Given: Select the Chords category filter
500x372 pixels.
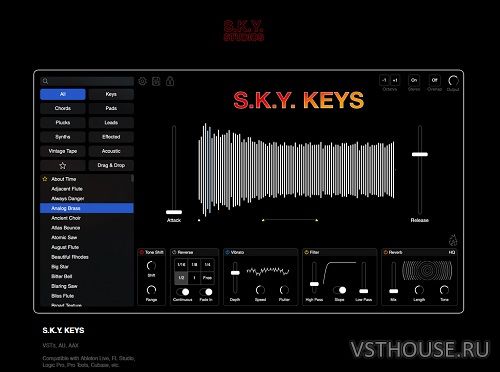Looking at the screenshot, I should [x=63, y=108].
